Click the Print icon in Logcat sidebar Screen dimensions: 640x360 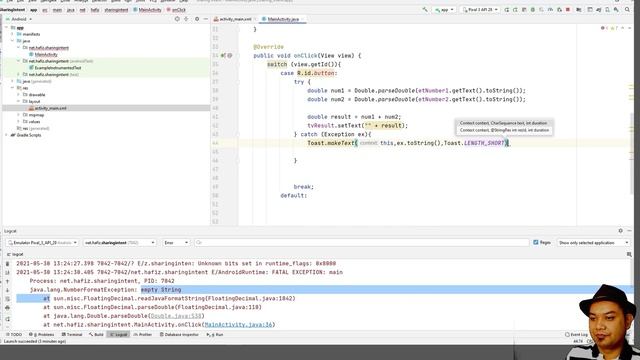7,308
